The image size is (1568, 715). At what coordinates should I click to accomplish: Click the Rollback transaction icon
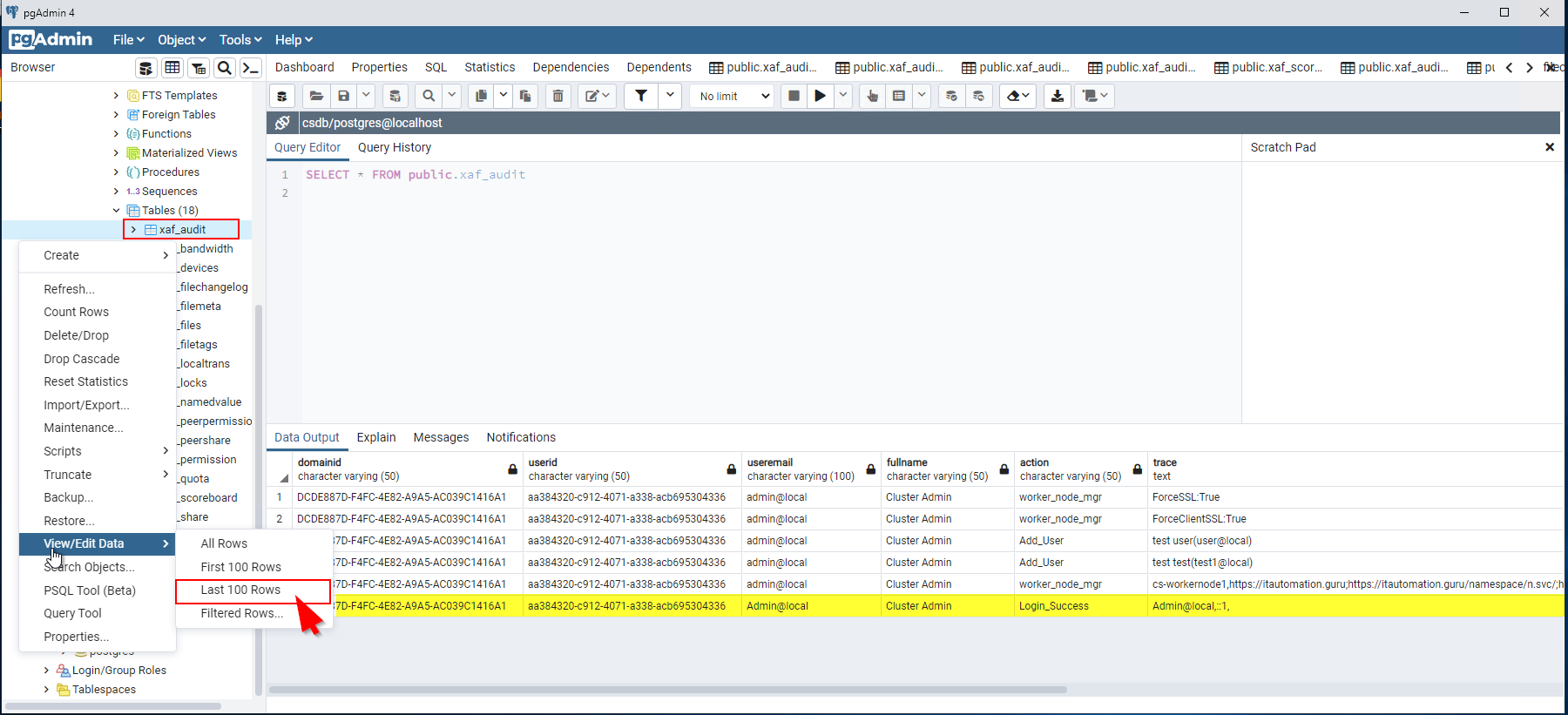979,96
